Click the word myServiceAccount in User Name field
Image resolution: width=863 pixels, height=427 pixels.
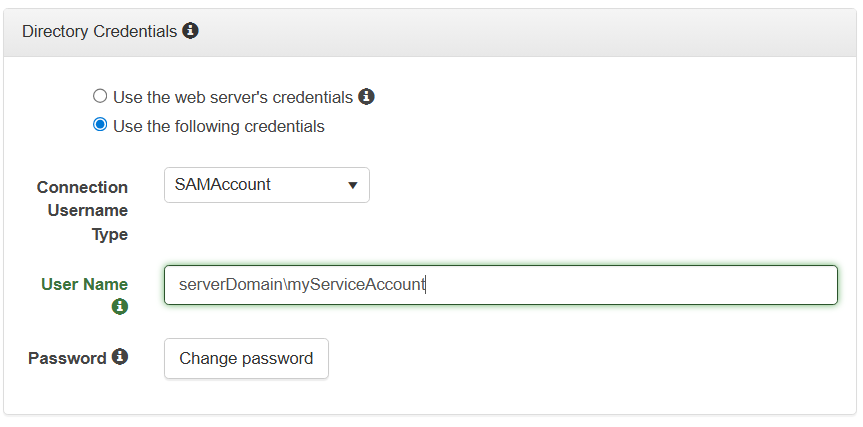[357, 285]
